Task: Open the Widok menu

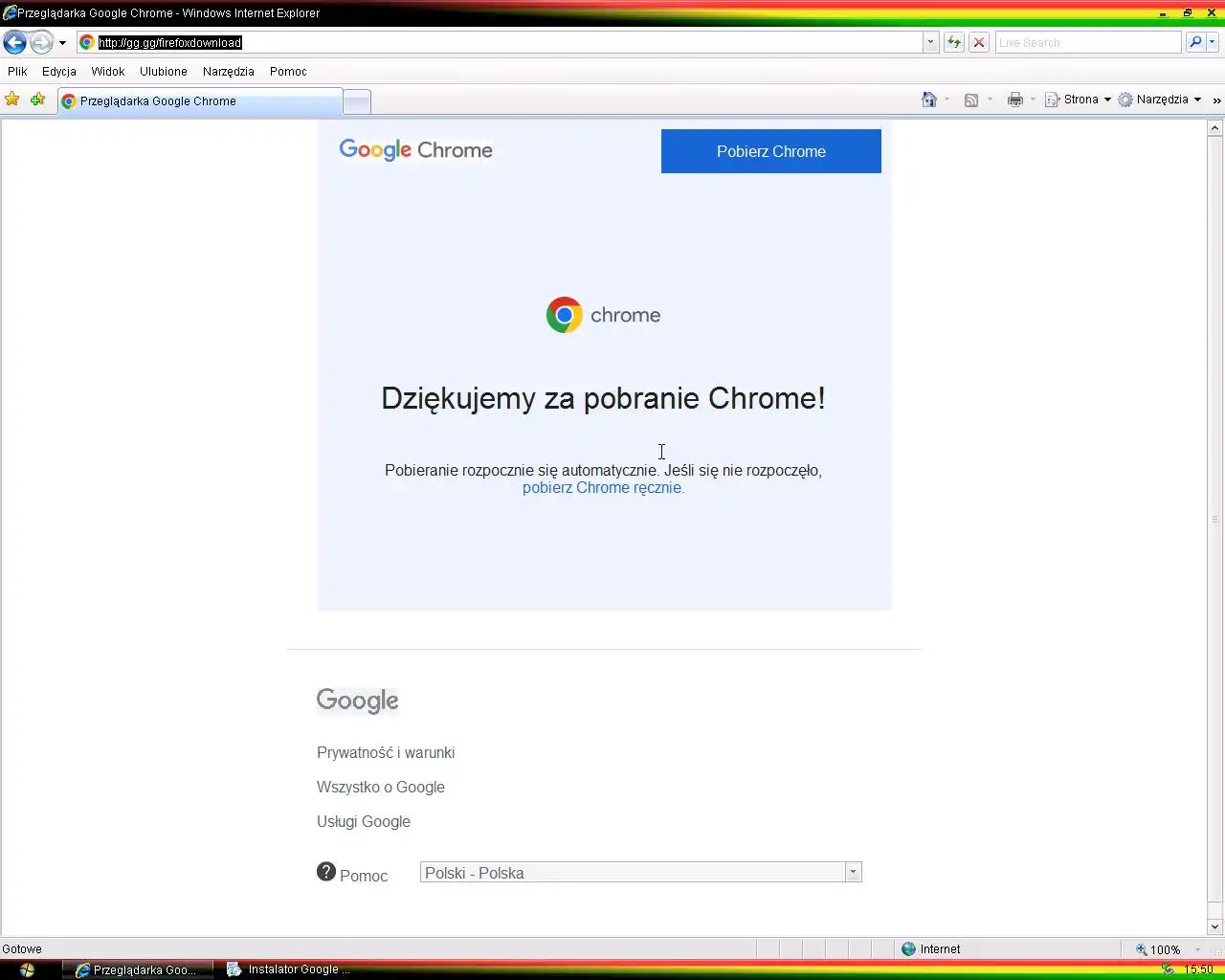Action: pyautogui.click(x=108, y=72)
